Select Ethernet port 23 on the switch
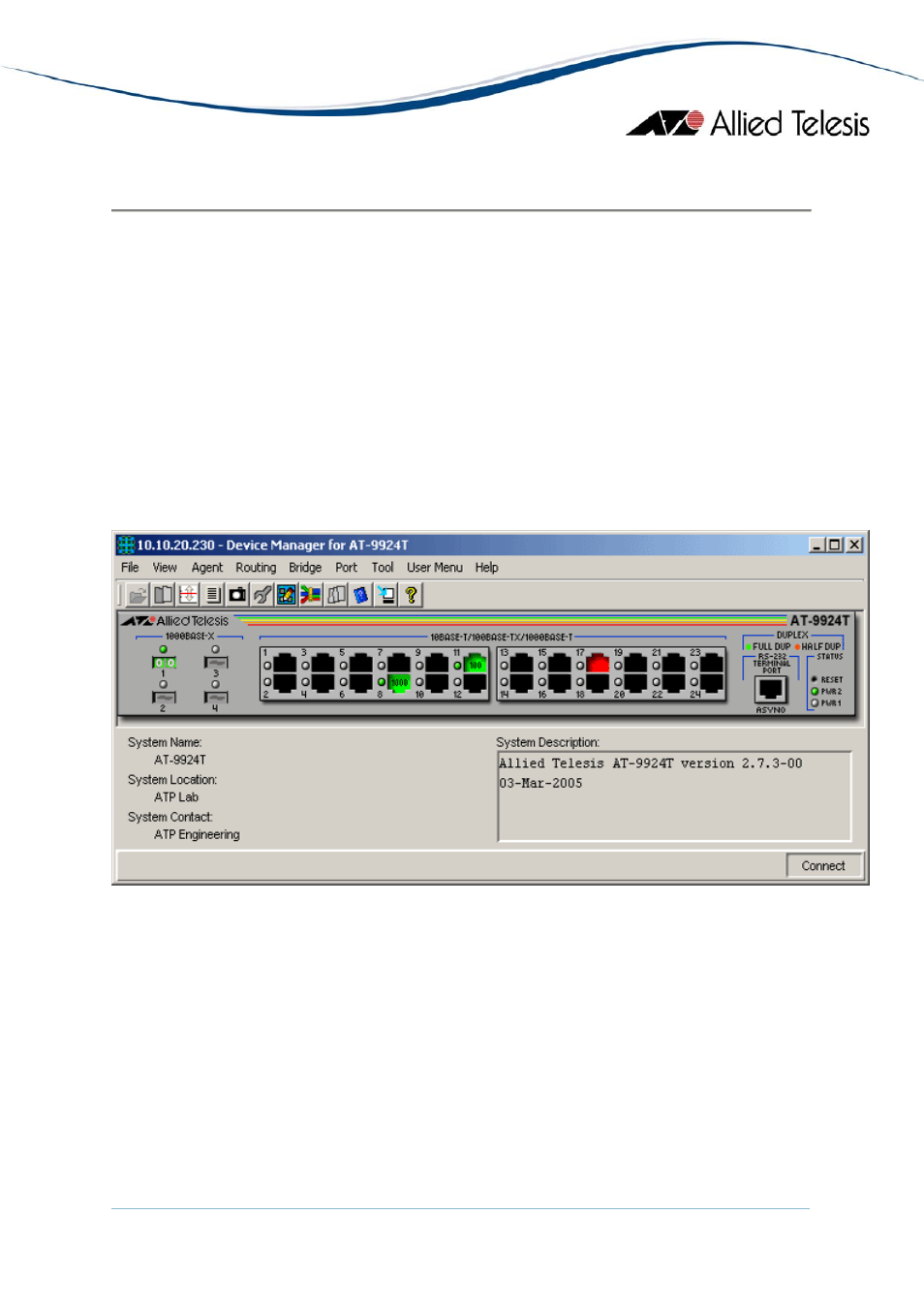Viewport: 924px width, 1308px height. coord(712,664)
